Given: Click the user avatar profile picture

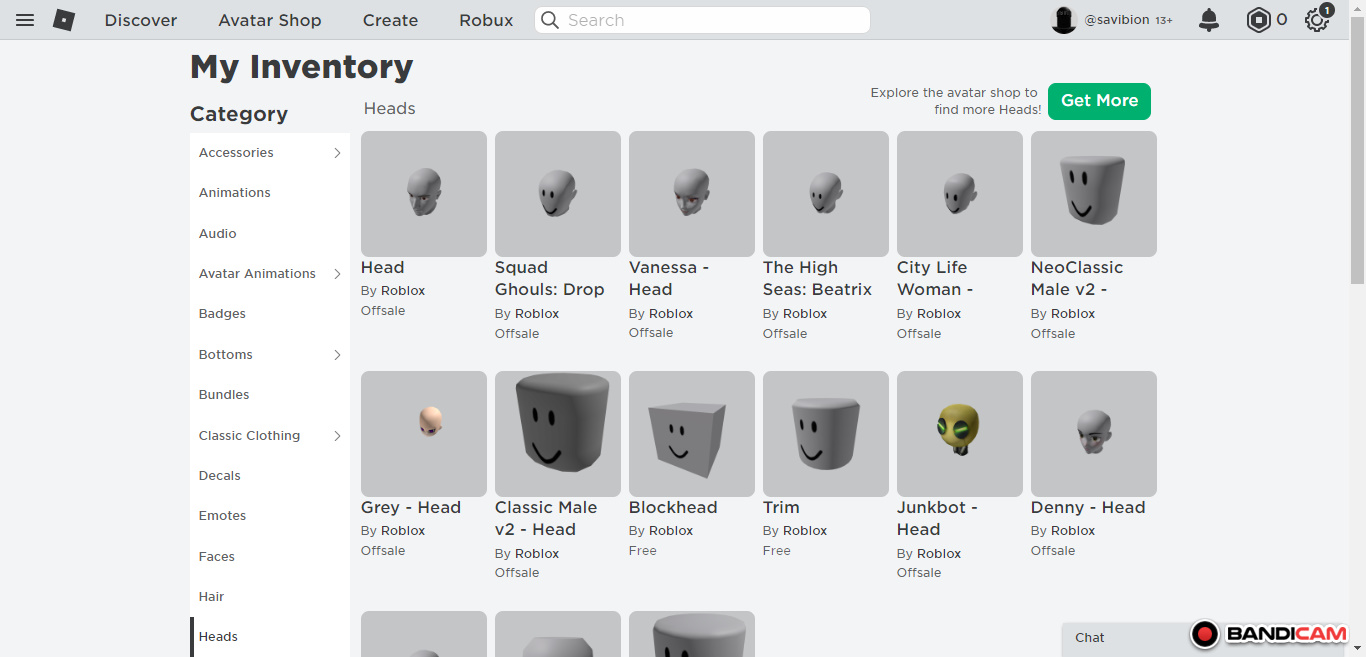Looking at the screenshot, I should point(1063,20).
